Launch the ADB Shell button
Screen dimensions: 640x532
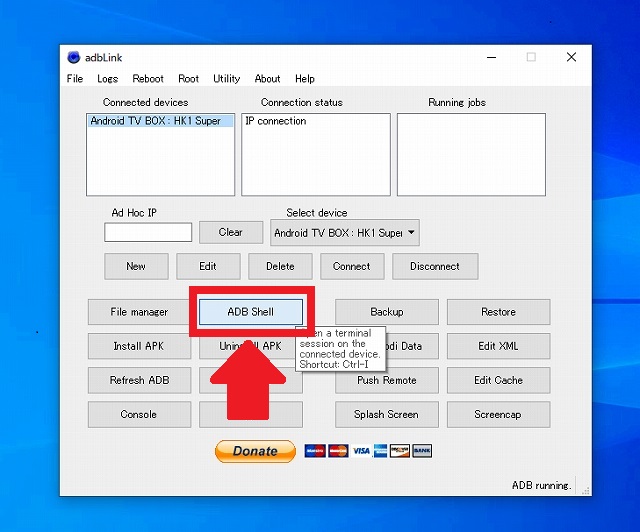click(251, 312)
